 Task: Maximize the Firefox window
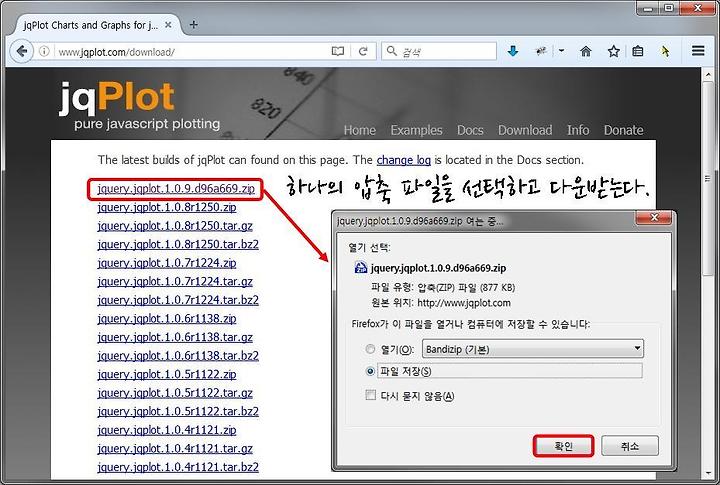[669, 7]
